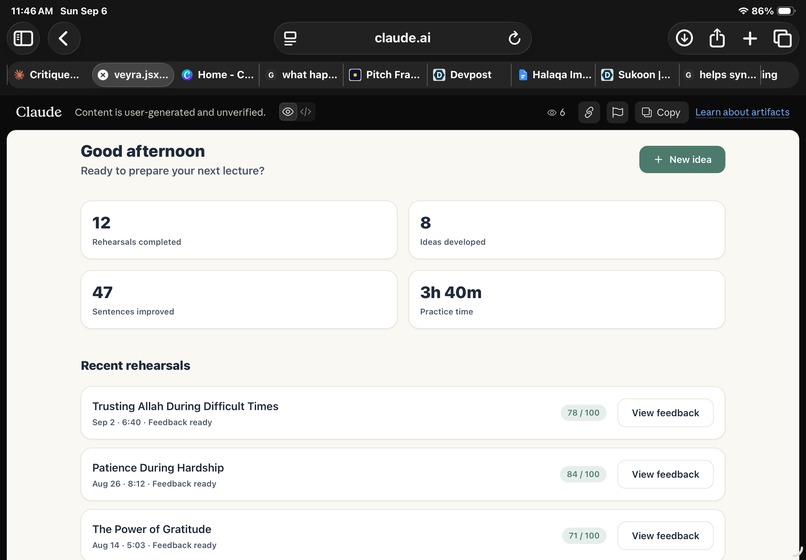This screenshot has width=806, height=560.
Task: Tap the Wi-Fi status icon
Action: pos(743,11)
